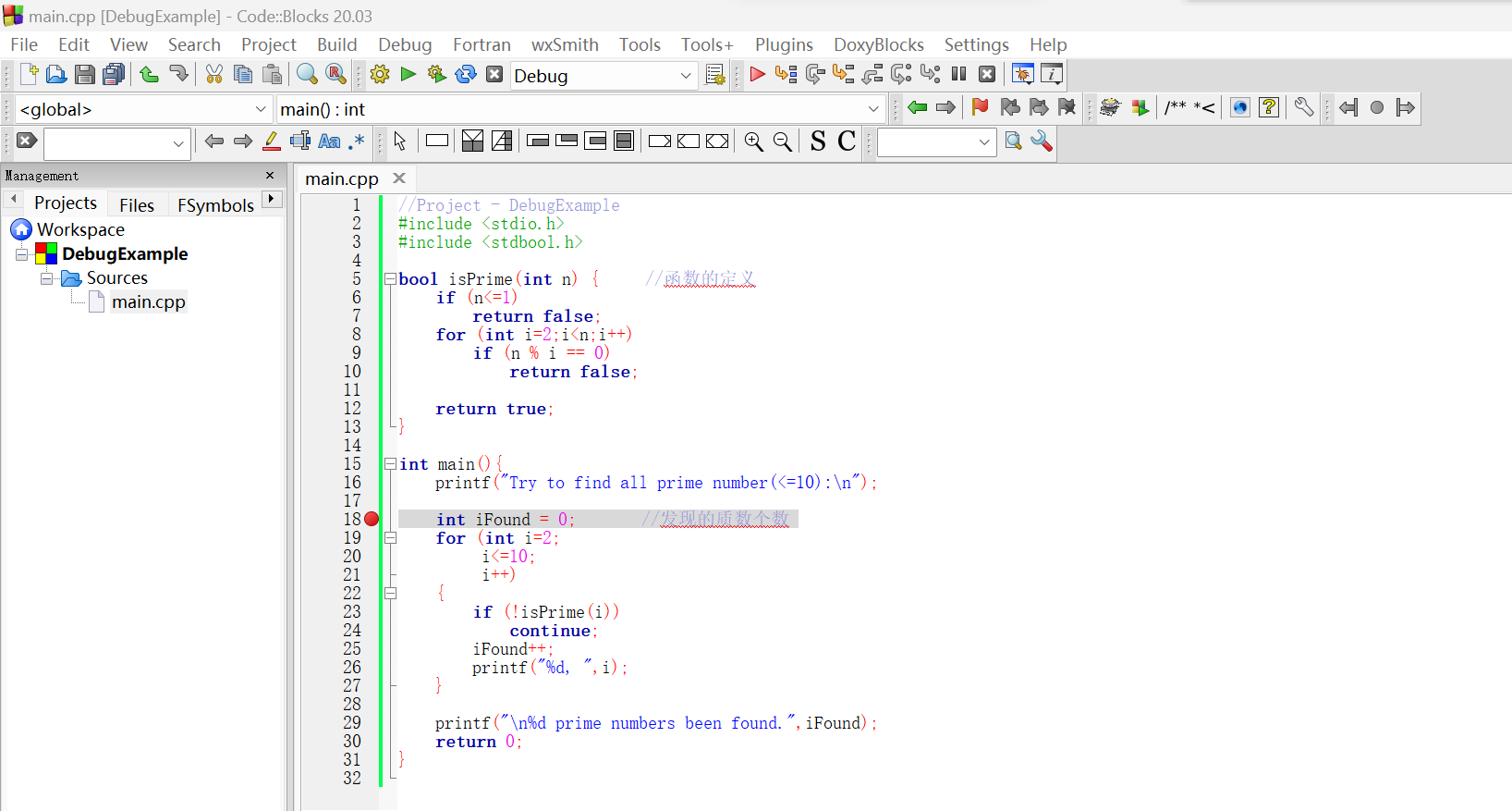Step out of the function in debugger

(872, 75)
